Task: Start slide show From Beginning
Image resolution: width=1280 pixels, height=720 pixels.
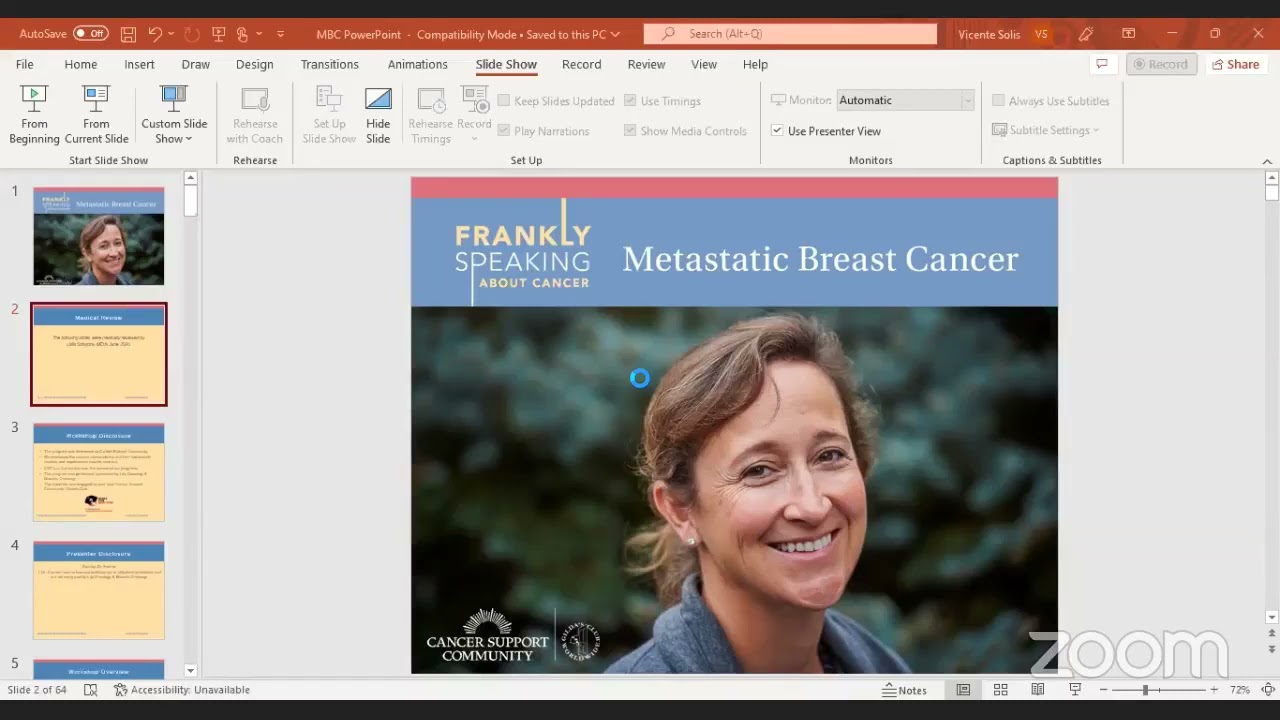Action: [34, 115]
